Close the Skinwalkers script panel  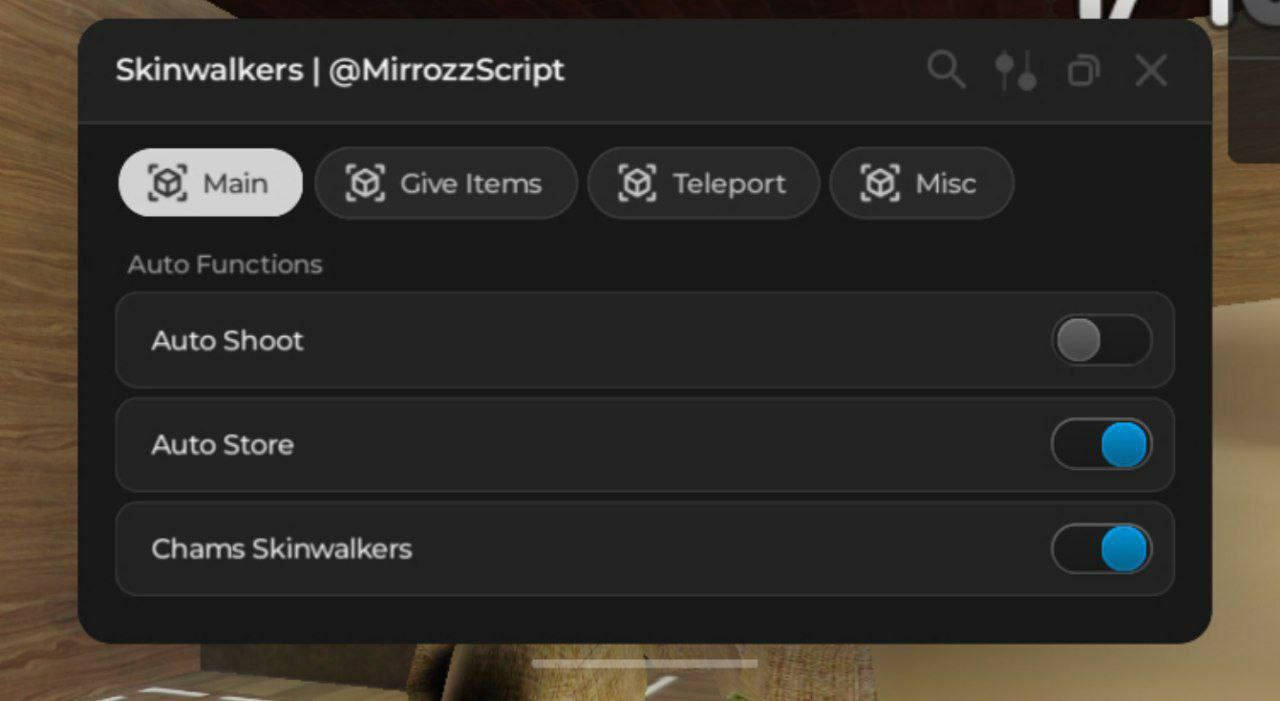click(1151, 71)
